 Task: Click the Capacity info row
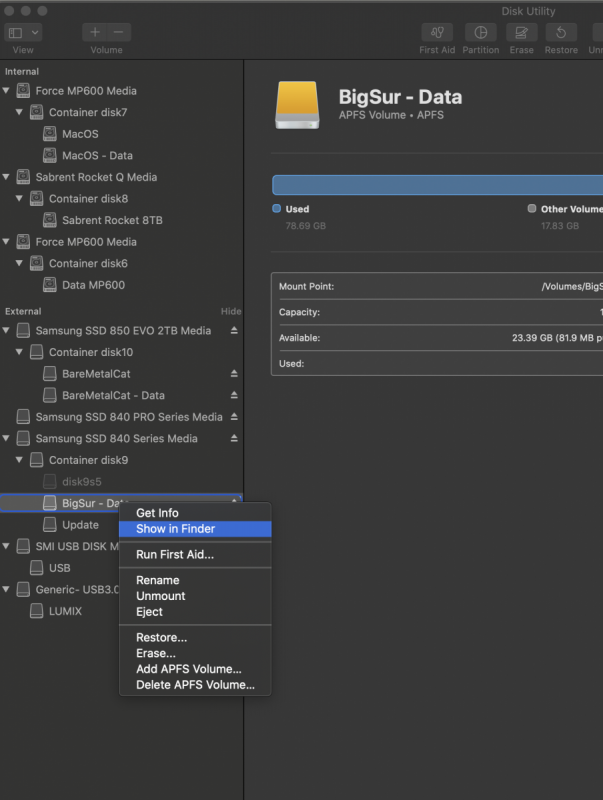[x=438, y=312]
